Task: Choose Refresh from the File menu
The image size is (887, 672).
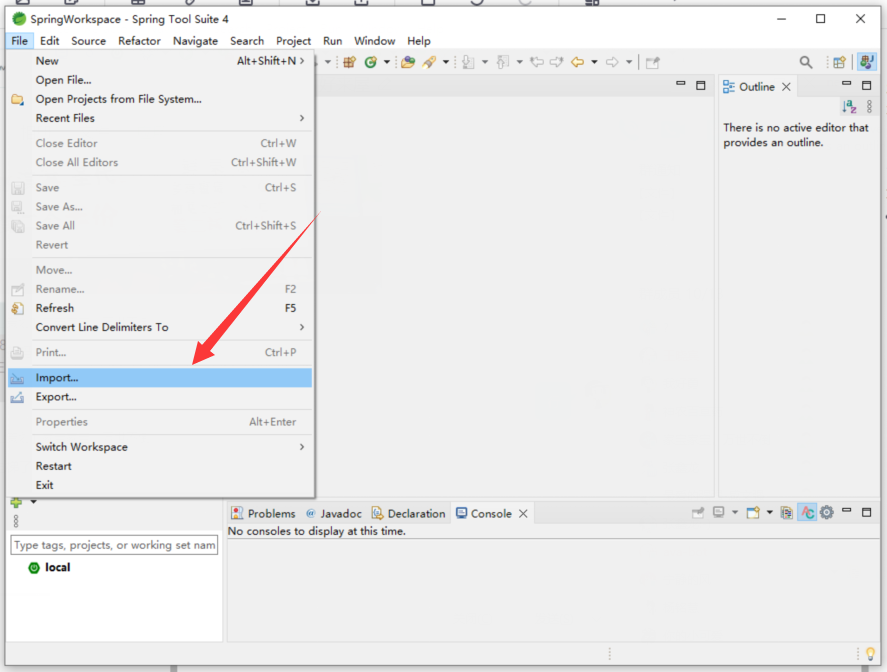Action: [160, 308]
